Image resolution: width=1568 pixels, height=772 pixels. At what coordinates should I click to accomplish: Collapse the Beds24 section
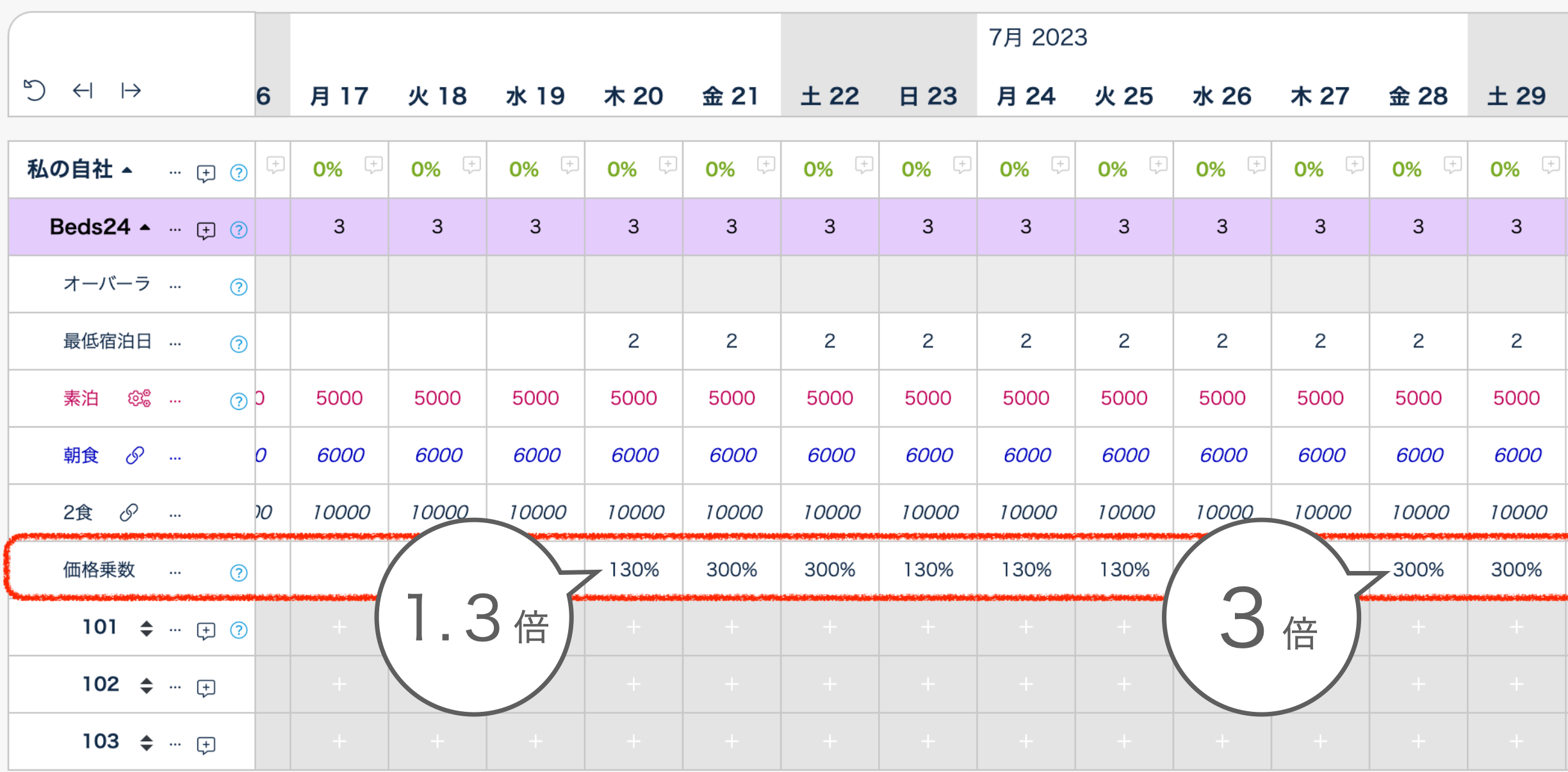[x=145, y=227]
